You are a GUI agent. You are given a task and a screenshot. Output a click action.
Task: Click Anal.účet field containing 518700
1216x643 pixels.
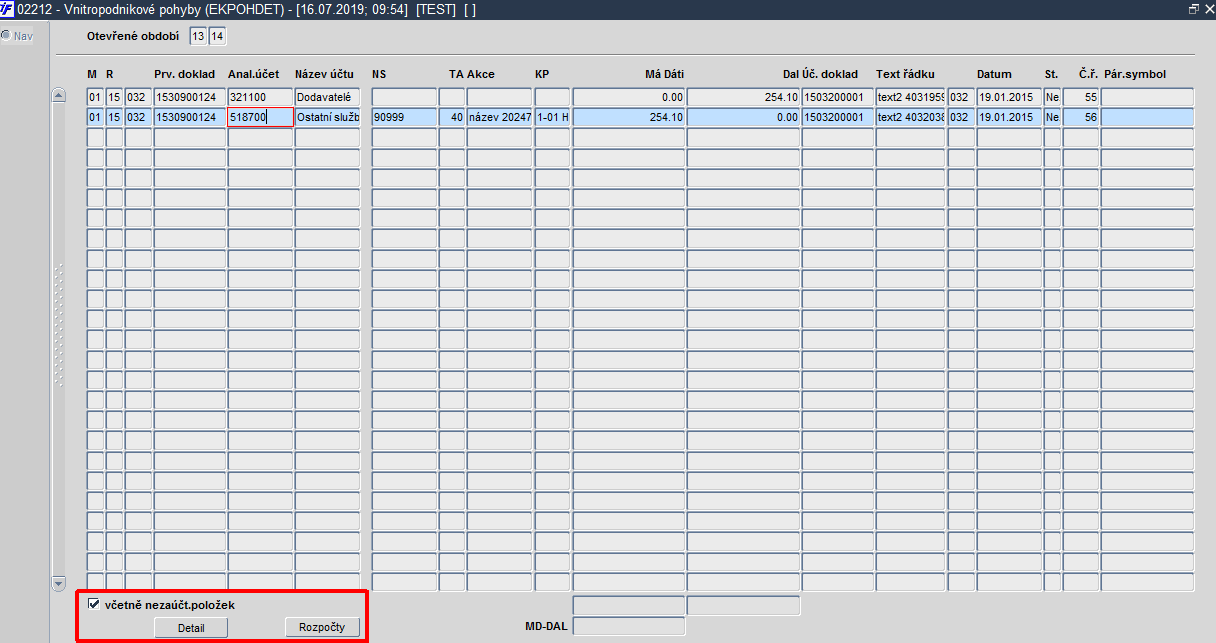click(260, 117)
